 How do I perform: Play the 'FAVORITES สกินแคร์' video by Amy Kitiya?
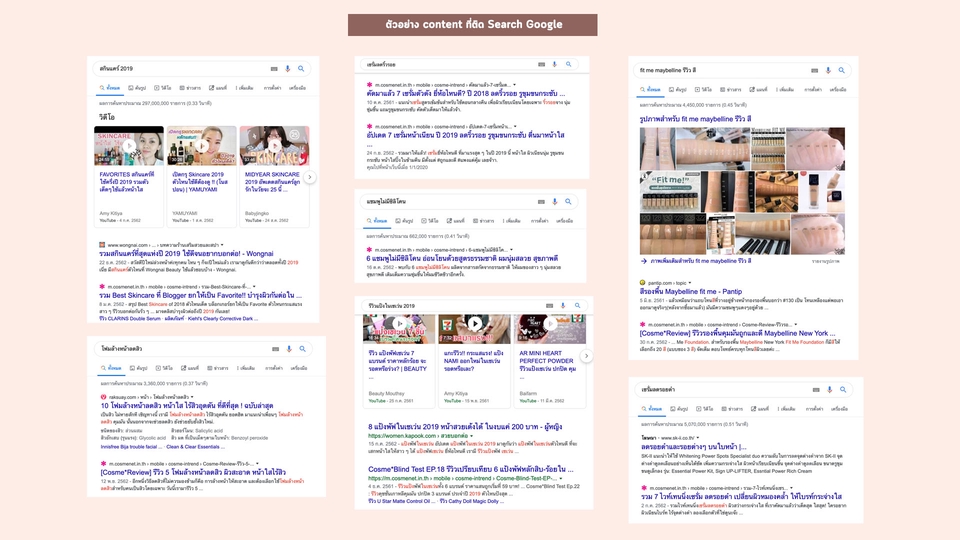click(129, 146)
